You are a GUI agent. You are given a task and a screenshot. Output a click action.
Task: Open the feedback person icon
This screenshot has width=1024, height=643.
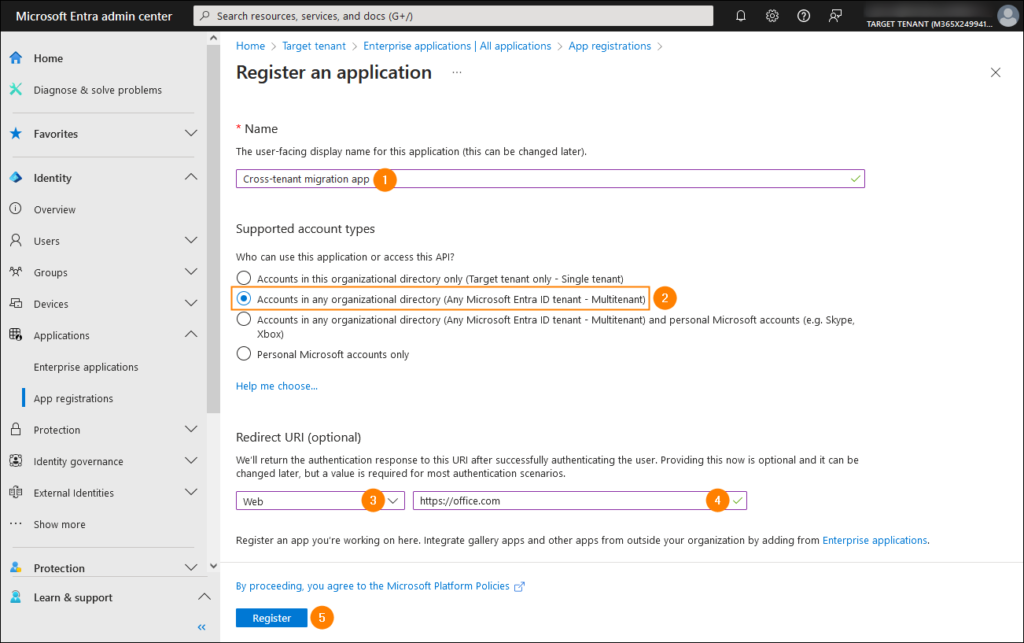(835, 16)
